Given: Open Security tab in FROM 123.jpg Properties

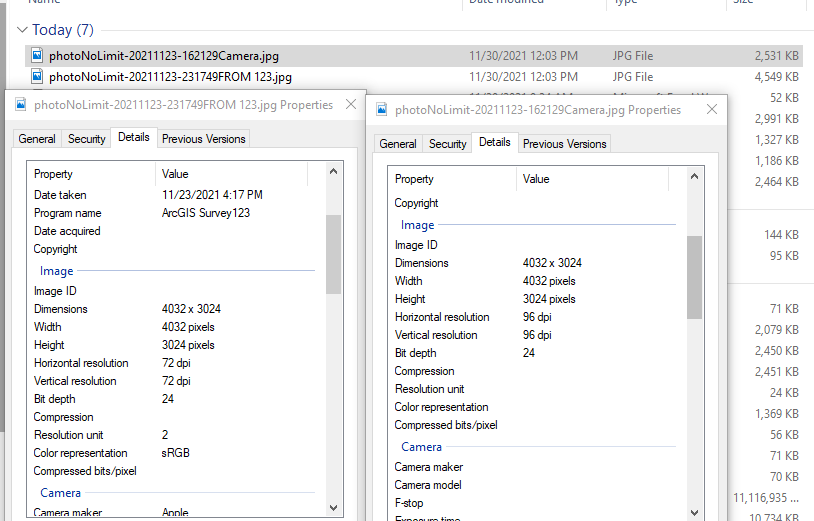Looking at the screenshot, I should (87, 139).
